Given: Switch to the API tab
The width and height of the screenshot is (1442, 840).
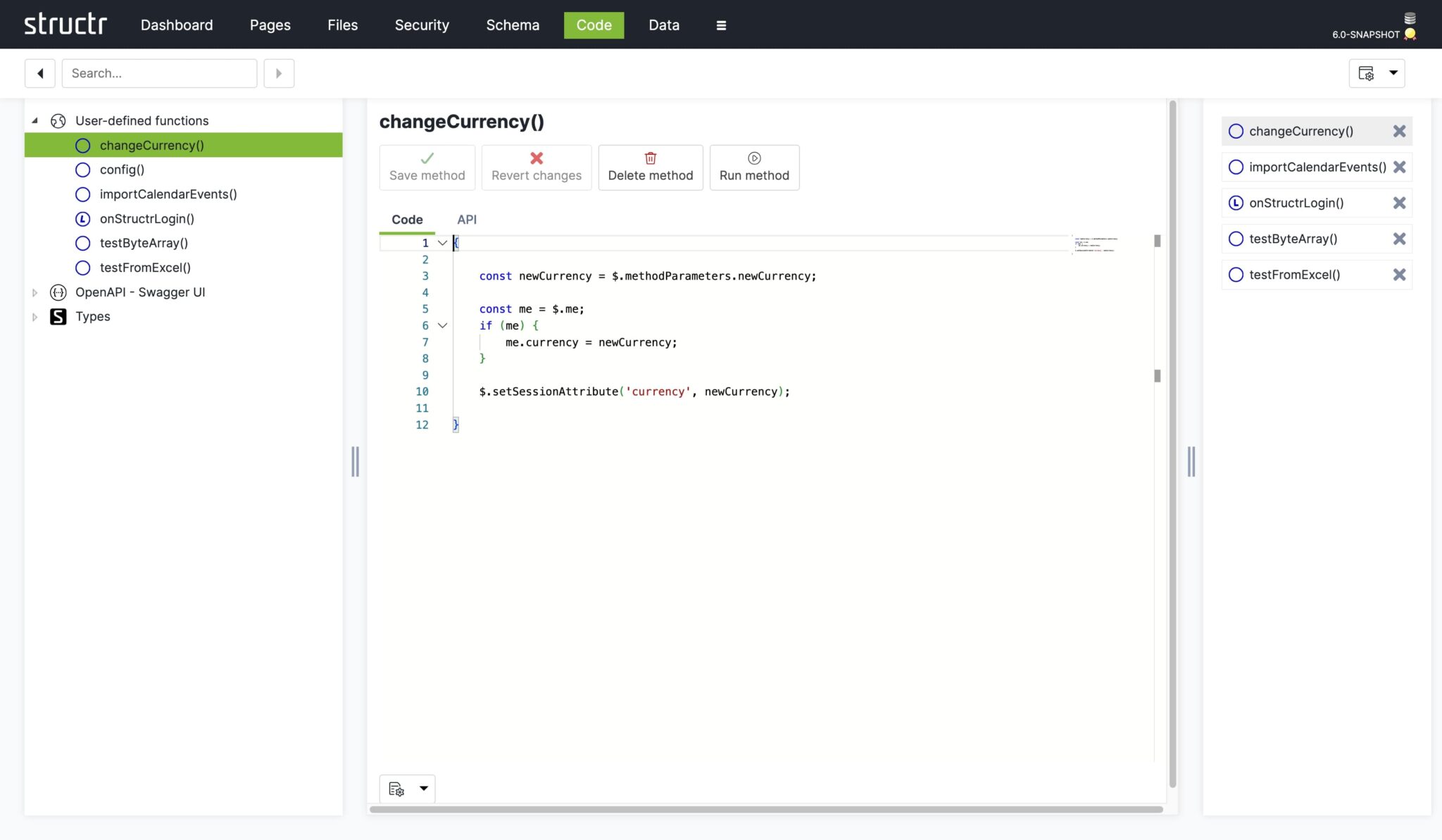Looking at the screenshot, I should (x=466, y=219).
